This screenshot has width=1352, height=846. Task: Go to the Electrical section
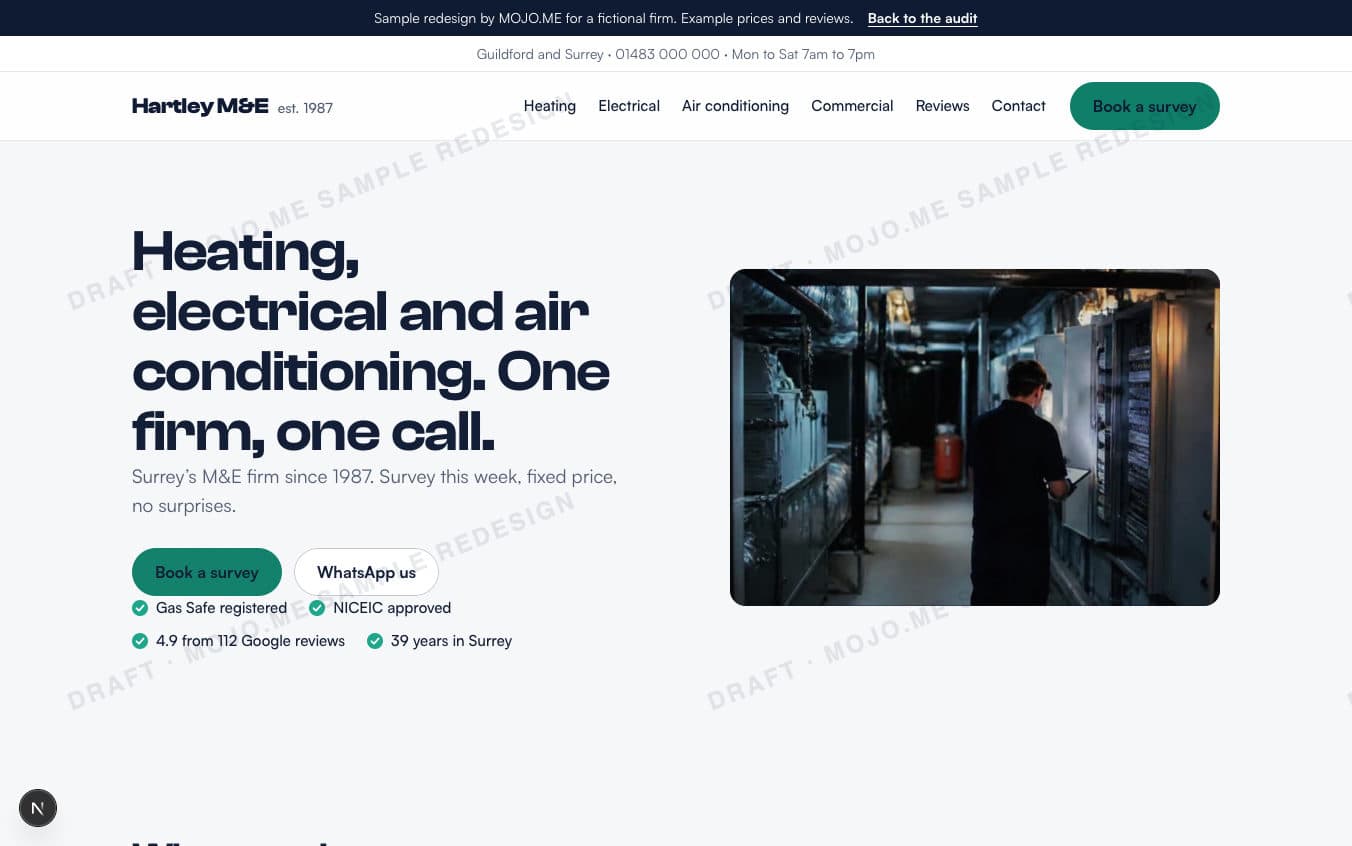point(629,106)
